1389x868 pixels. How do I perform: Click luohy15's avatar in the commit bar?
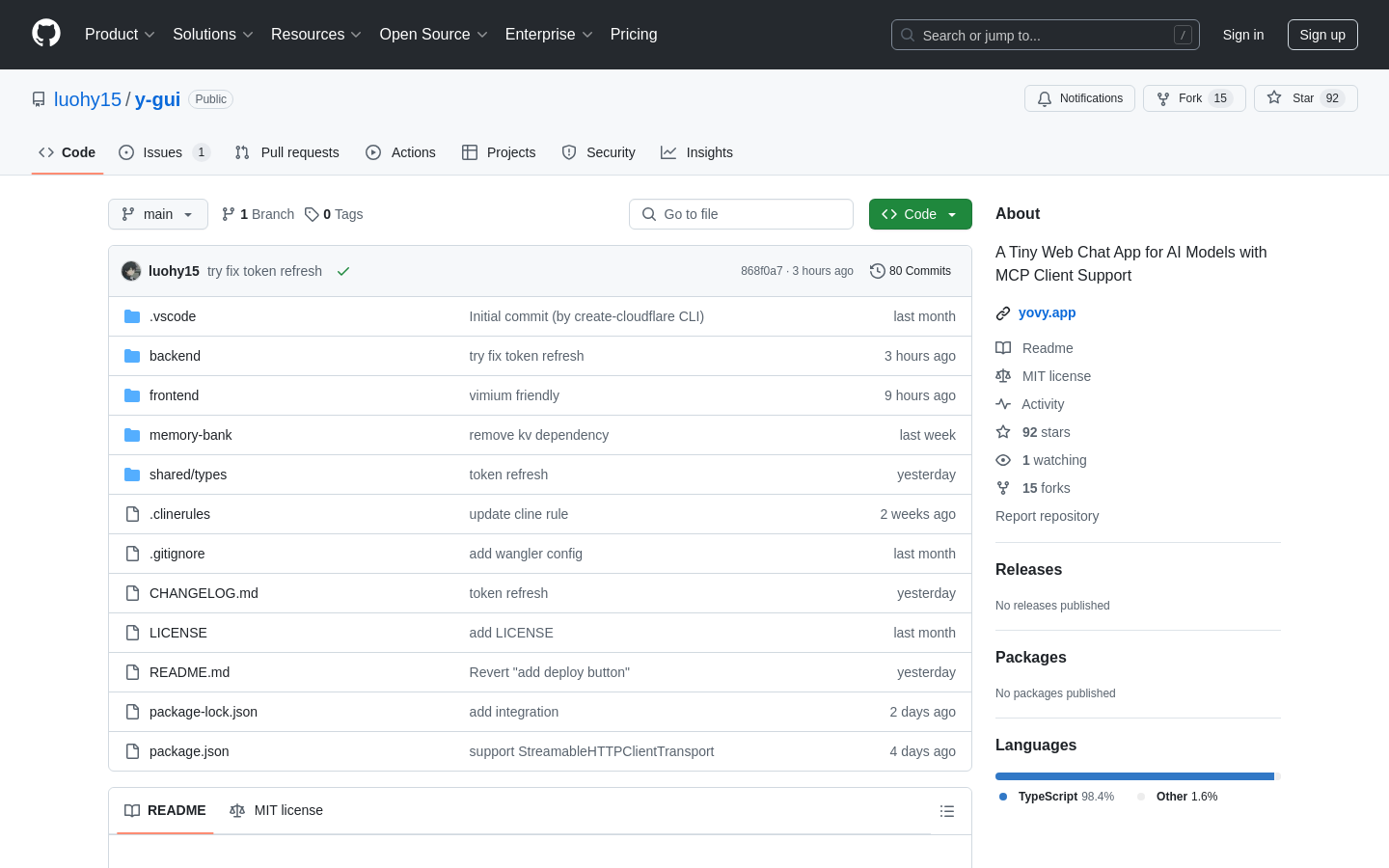click(131, 271)
